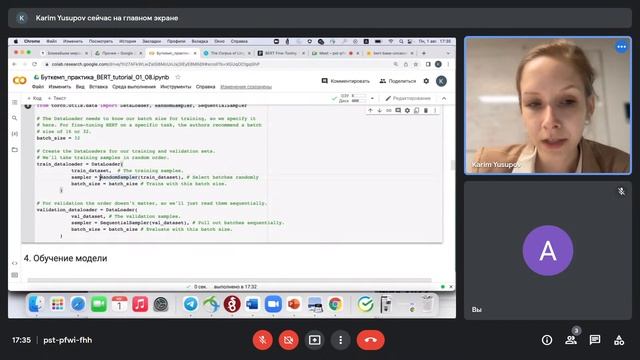Viewport: 640px width, 360px height.
Task: Open the in-call chat panel
Action: pyautogui.click(x=595, y=340)
